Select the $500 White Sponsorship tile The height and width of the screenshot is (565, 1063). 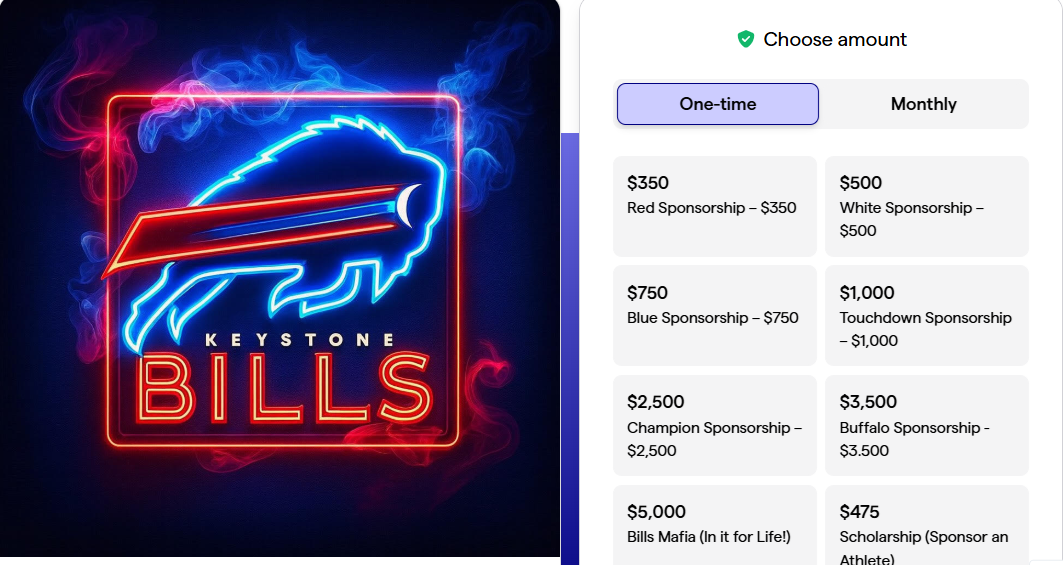click(x=926, y=206)
